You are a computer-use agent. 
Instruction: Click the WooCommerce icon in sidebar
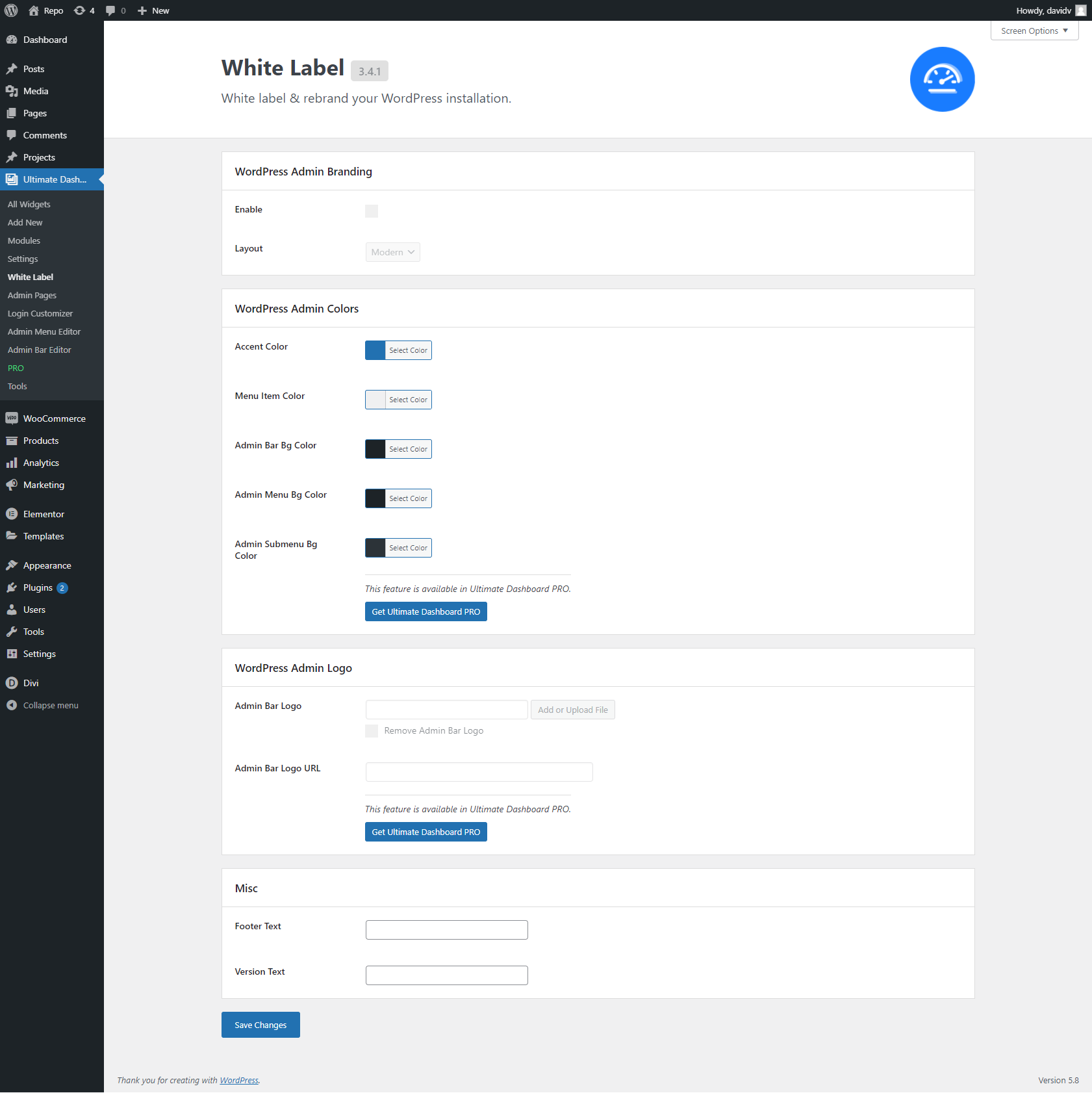pyautogui.click(x=12, y=418)
